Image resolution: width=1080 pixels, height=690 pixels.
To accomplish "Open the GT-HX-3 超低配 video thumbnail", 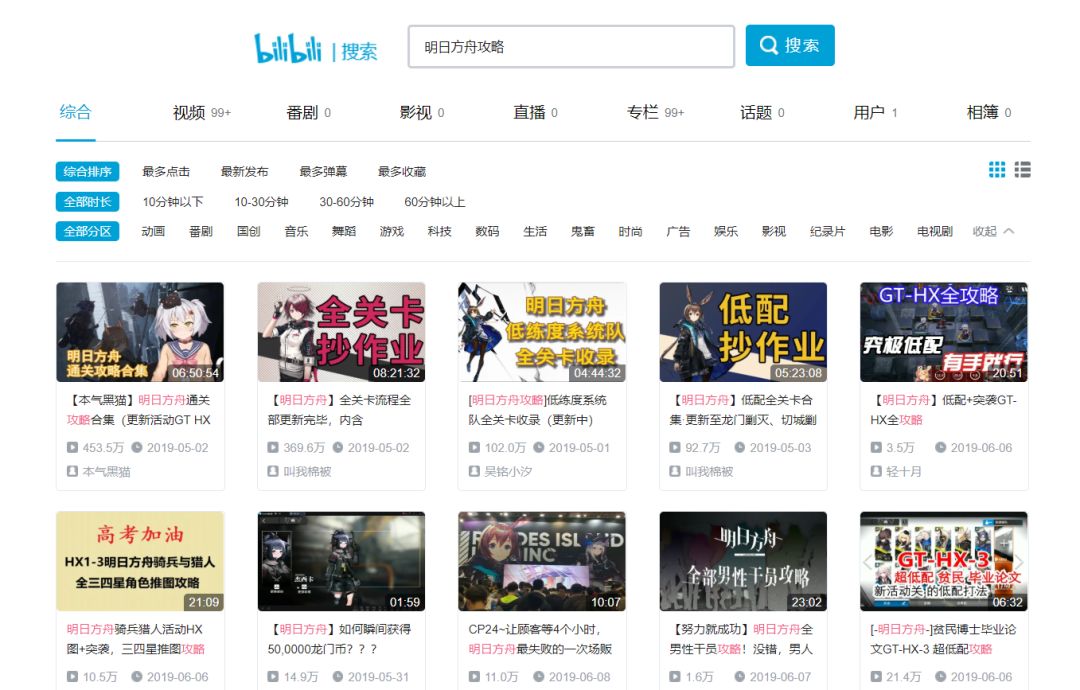I will pos(944,561).
